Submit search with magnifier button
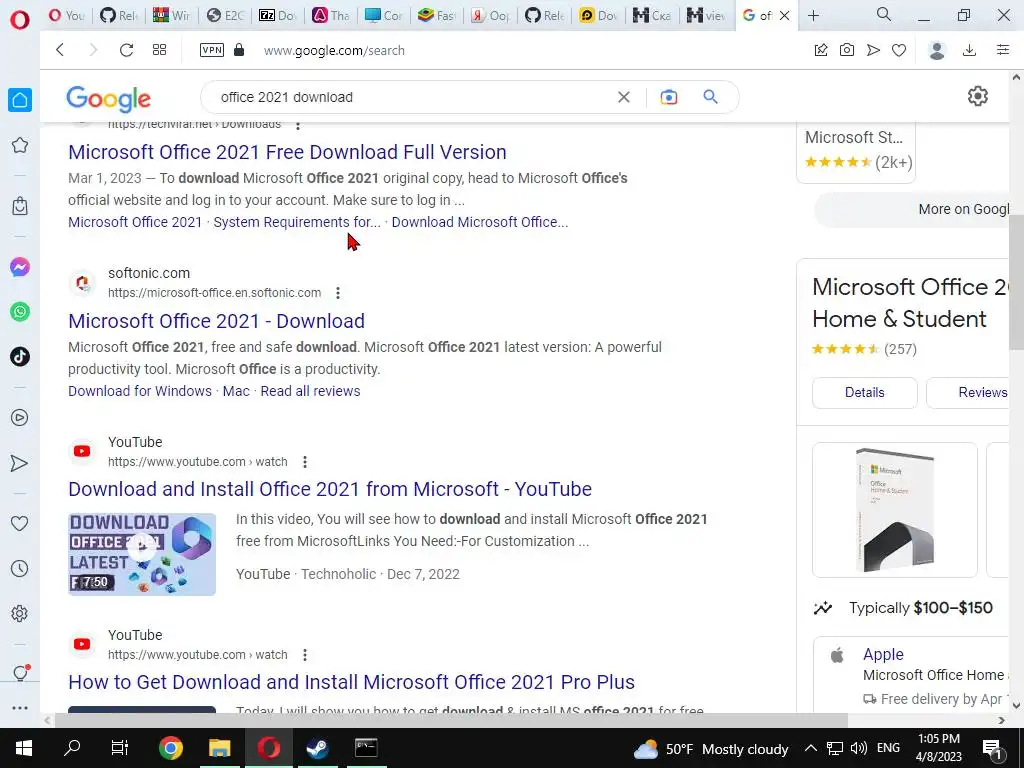The height and width of the screenshot is (768, 1024). [711, 97]
